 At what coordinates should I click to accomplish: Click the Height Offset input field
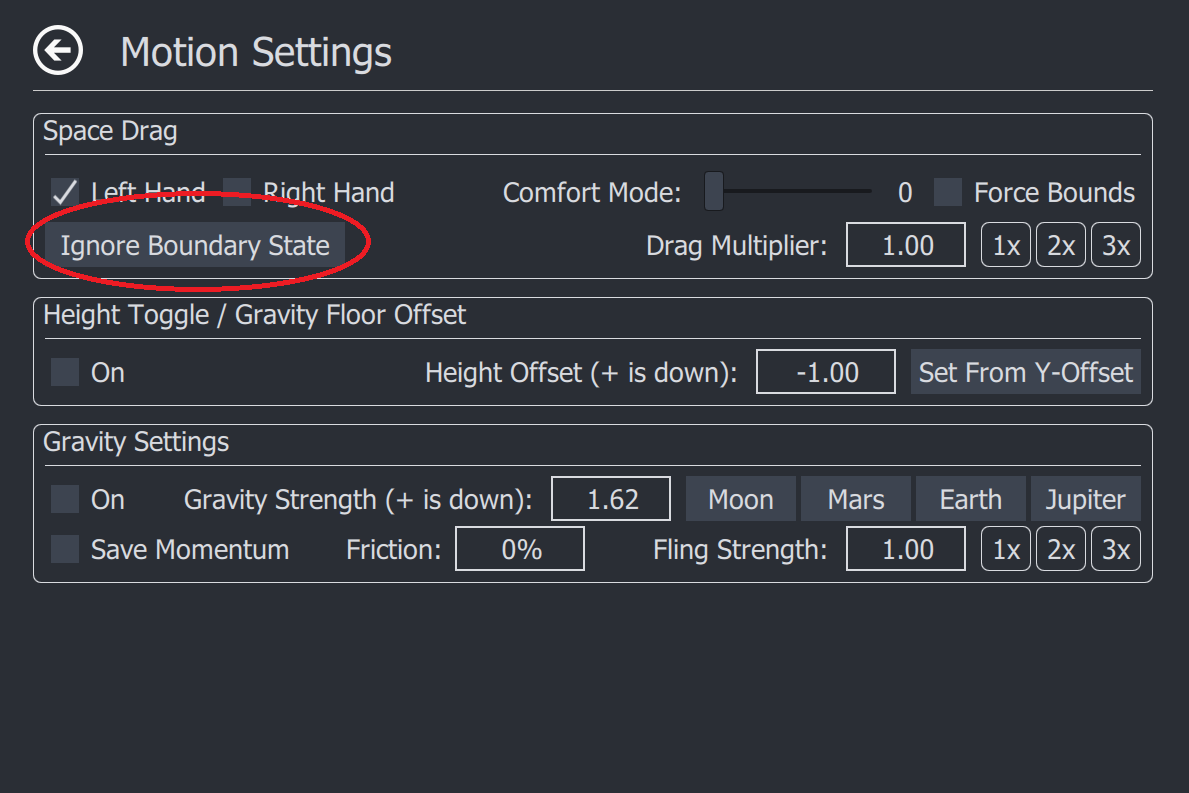(x=826, y=371)
